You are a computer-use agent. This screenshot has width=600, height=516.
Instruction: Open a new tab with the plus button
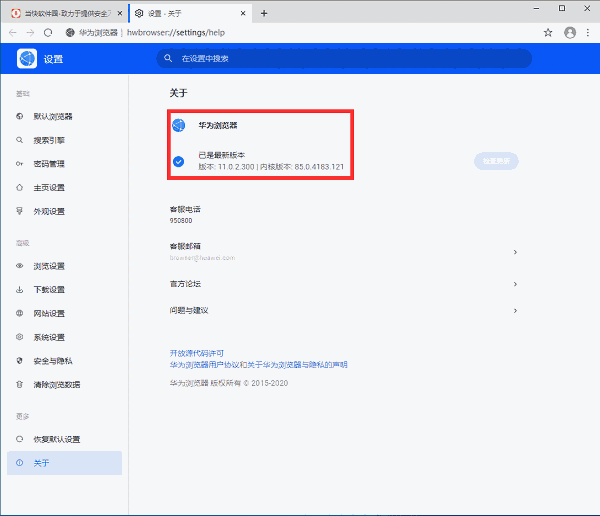264,13
